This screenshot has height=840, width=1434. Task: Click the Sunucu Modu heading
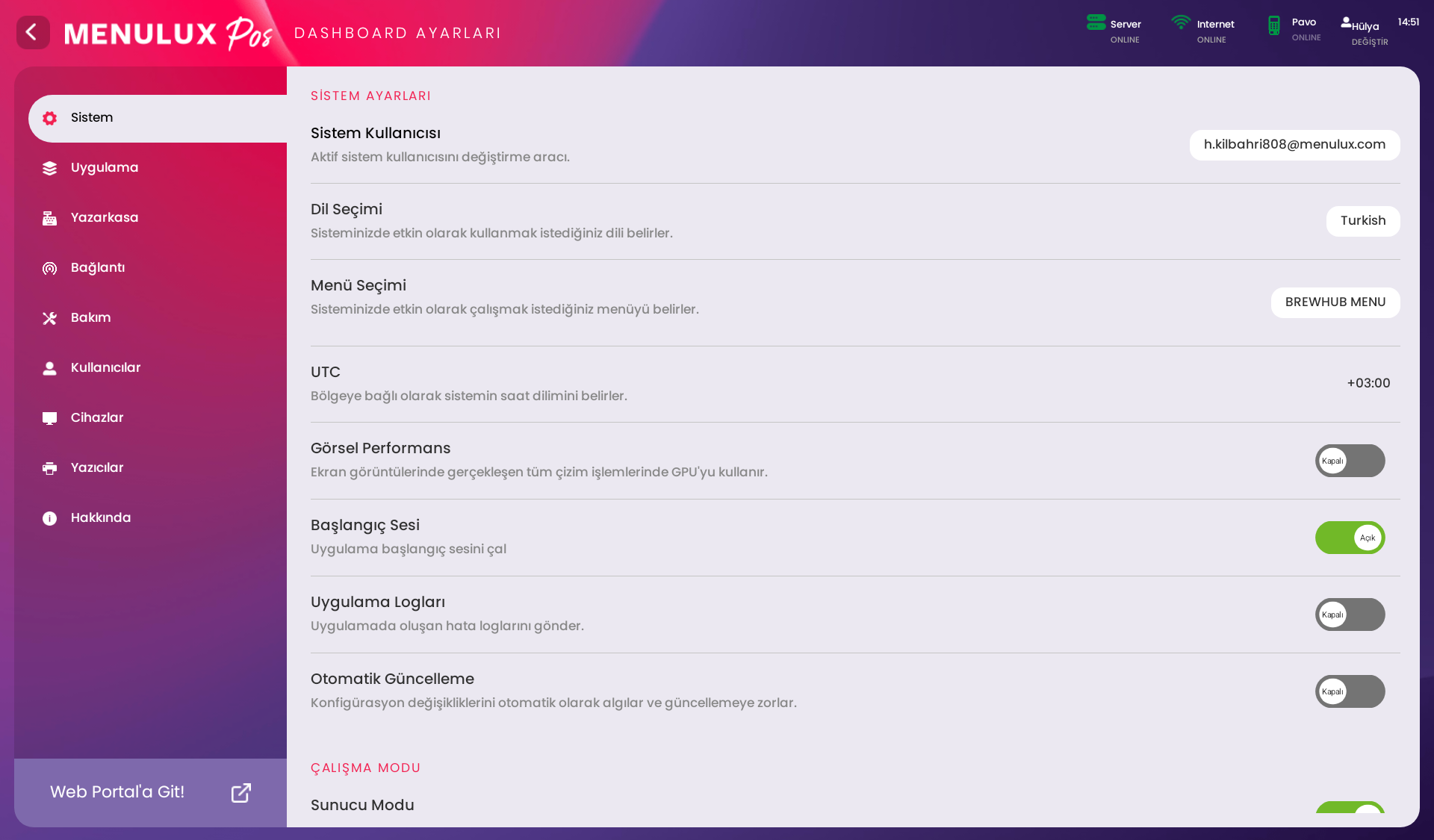pyautogui.click(x=362, y=806)
